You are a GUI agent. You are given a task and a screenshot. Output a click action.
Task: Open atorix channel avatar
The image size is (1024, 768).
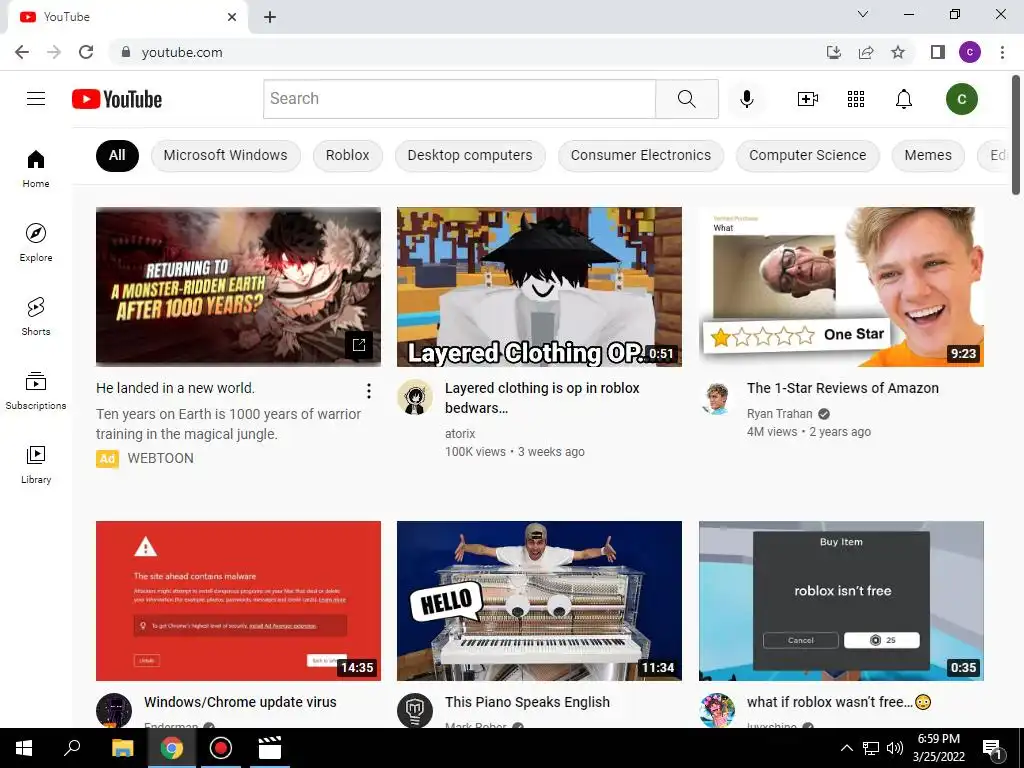click(x=415, y=397)
